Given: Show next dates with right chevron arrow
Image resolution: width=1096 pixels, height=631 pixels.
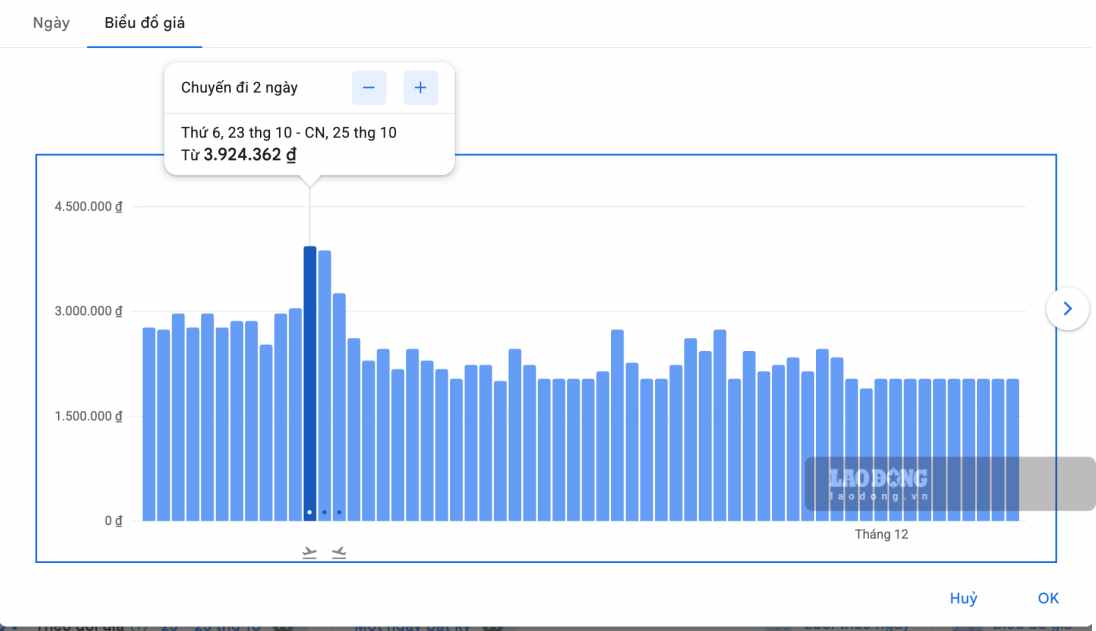Looking at the screenshot, I should 1067,308.
